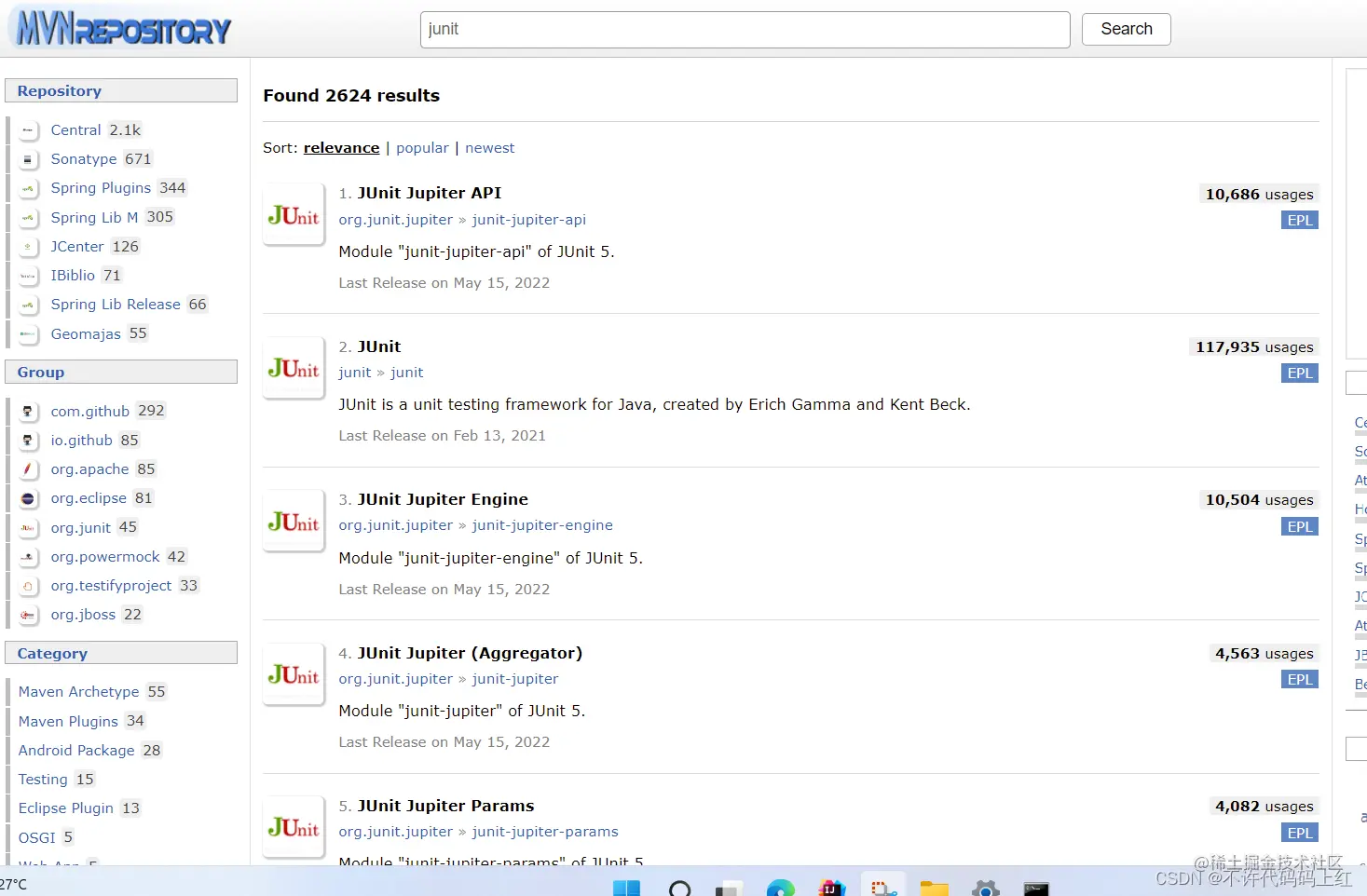Click the JUnit Jupiter Engine logo icon
The width and height of the screenshot is (1367, 896).
coord(294,522)
